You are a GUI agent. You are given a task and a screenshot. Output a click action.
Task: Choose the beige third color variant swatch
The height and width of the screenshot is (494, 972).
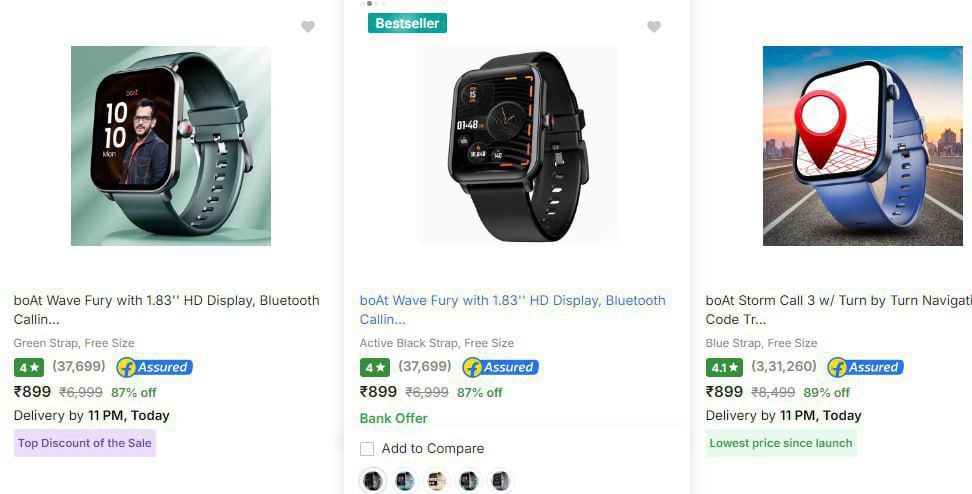coord(437,481)
